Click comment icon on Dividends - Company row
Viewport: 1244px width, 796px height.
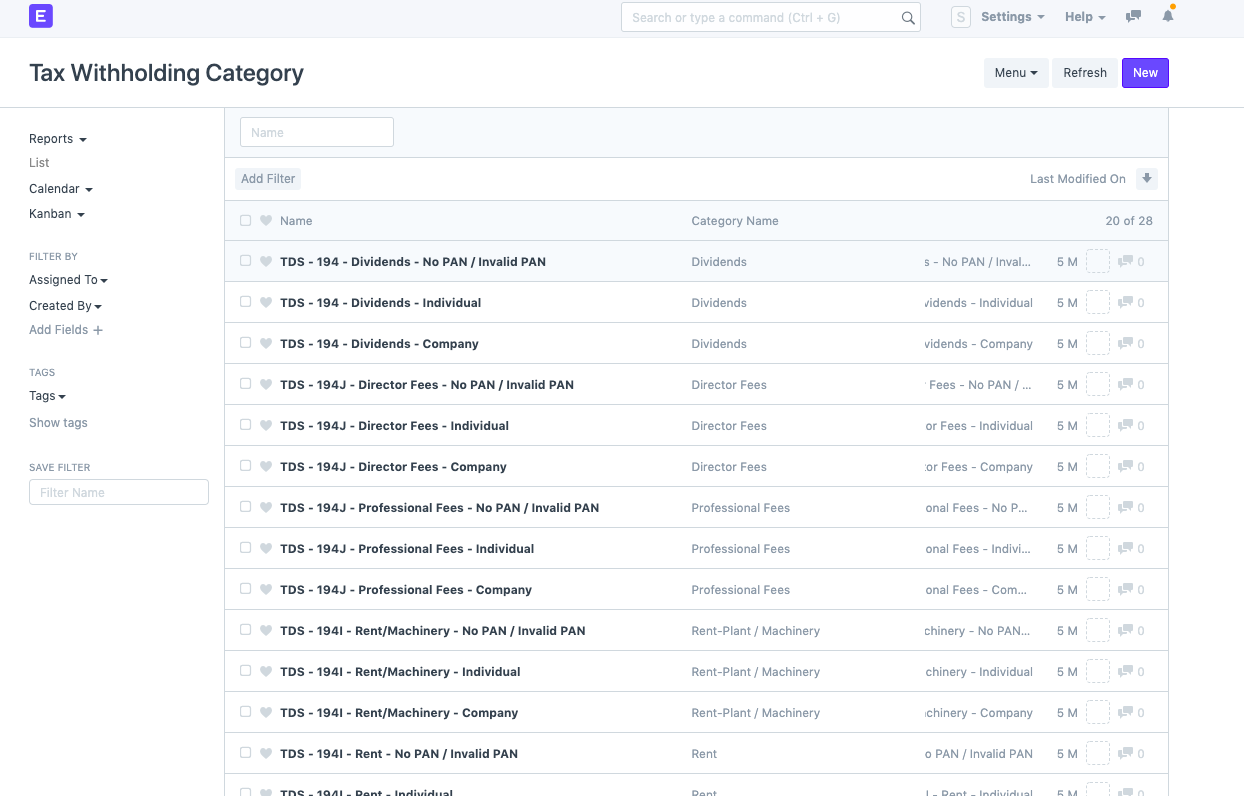pos(1125,344)
